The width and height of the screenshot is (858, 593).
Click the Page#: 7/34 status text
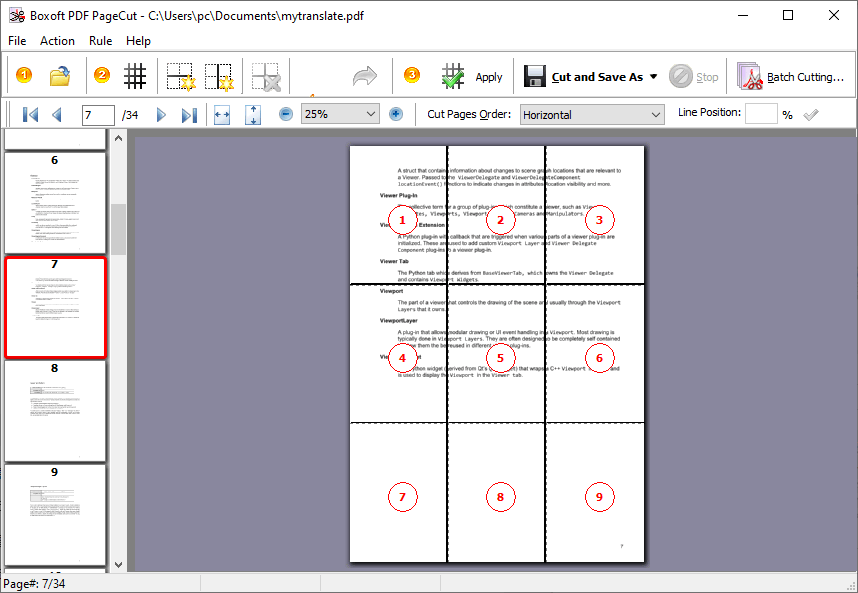pos(34,584)
